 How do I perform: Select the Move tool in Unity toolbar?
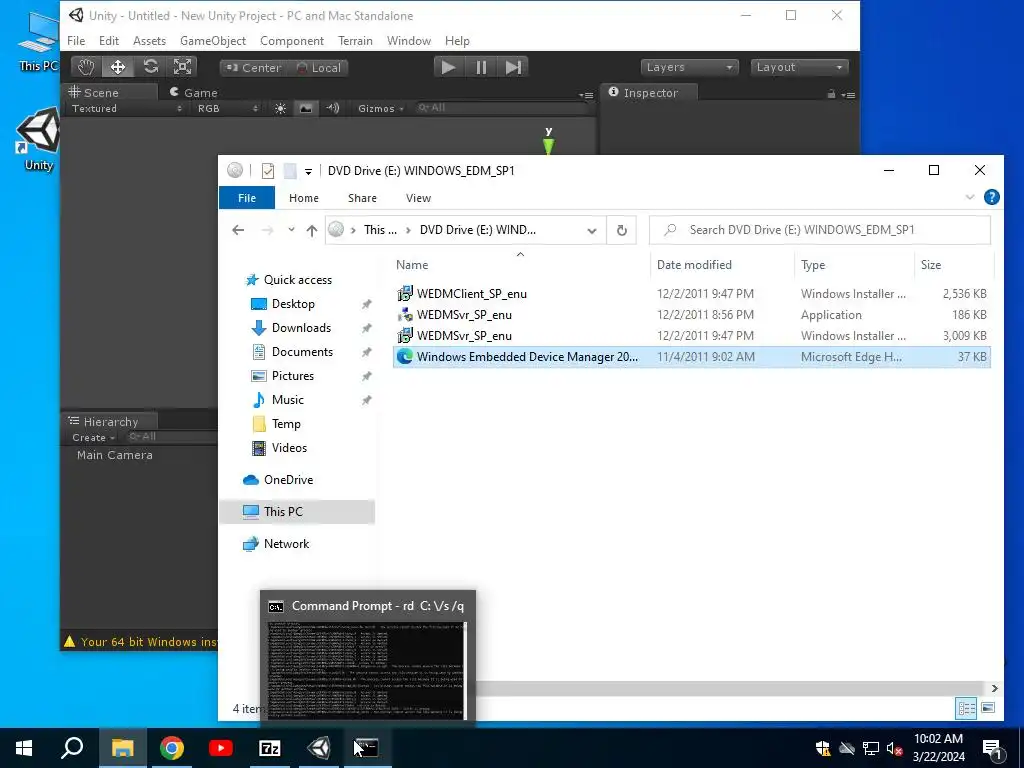click(118, 67)
